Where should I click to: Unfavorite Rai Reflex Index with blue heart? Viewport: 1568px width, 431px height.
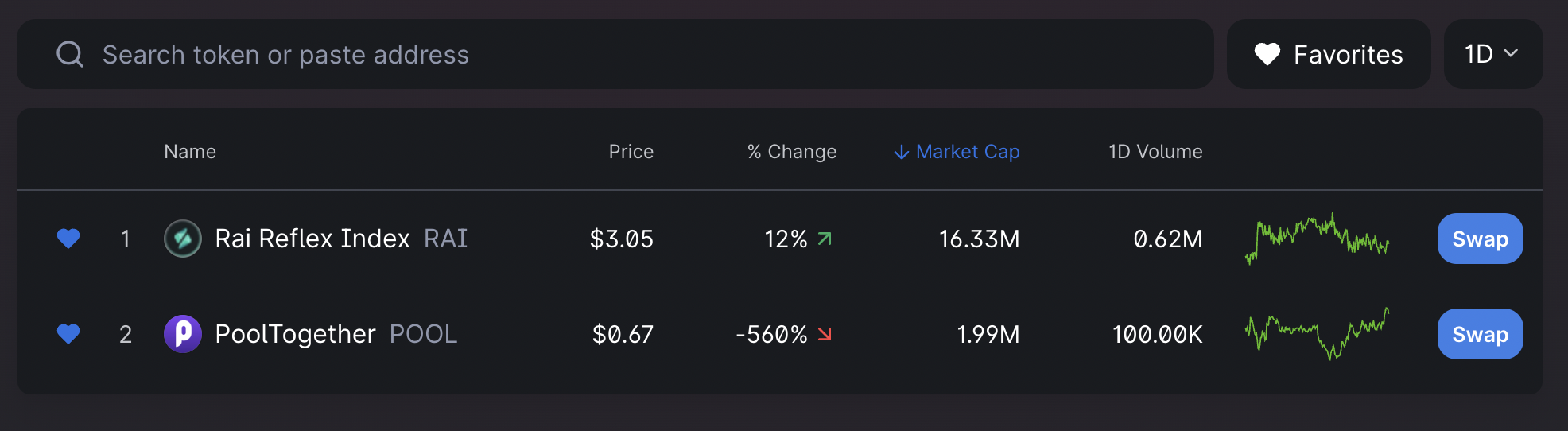click(68, 239)
